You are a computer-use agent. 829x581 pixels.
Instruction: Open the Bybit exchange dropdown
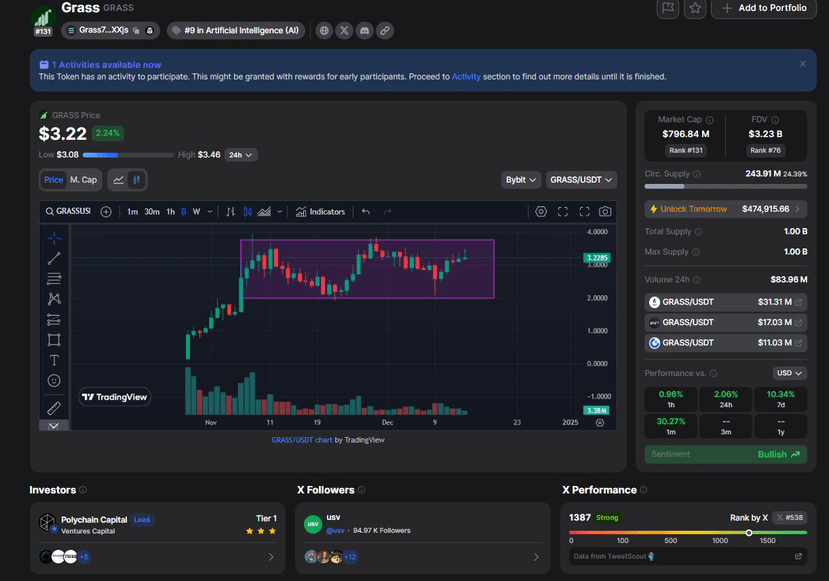click(x=520, y=180)
